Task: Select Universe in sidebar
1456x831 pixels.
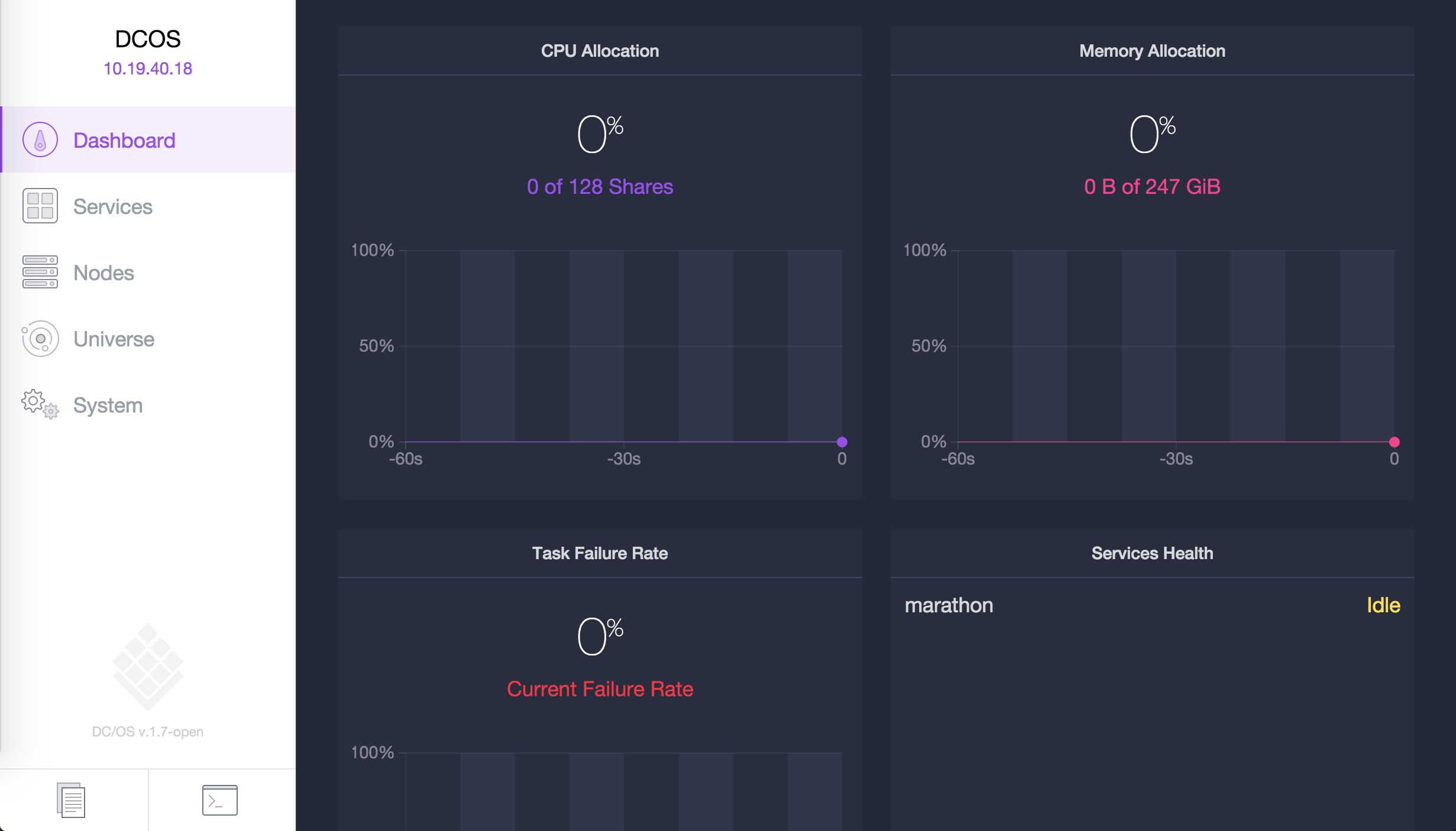Action: [114, 339]
